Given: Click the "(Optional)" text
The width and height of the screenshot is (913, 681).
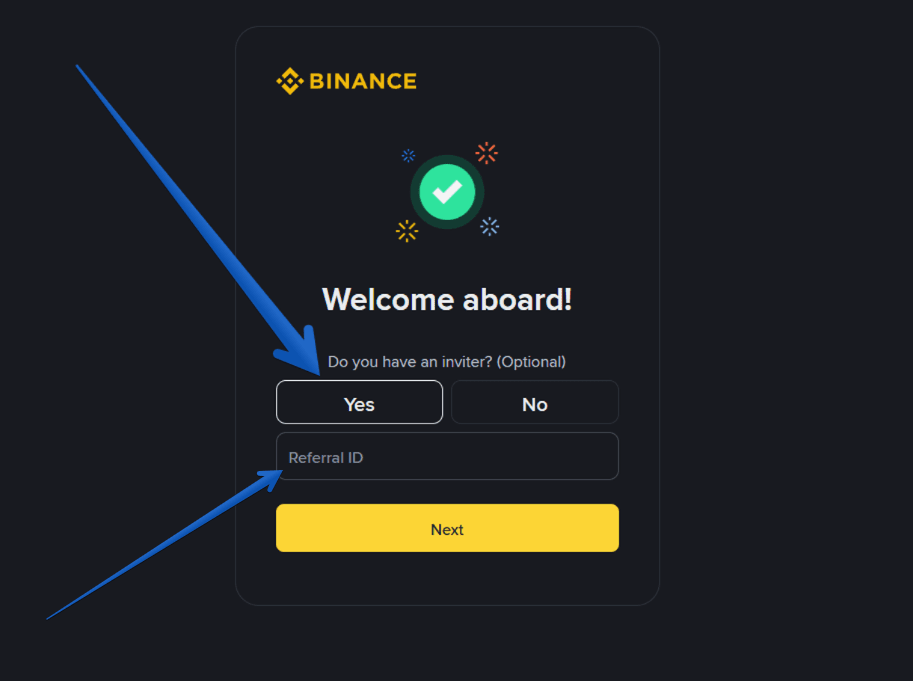Looking at the screenshot, I should click(x=532, y=362).
